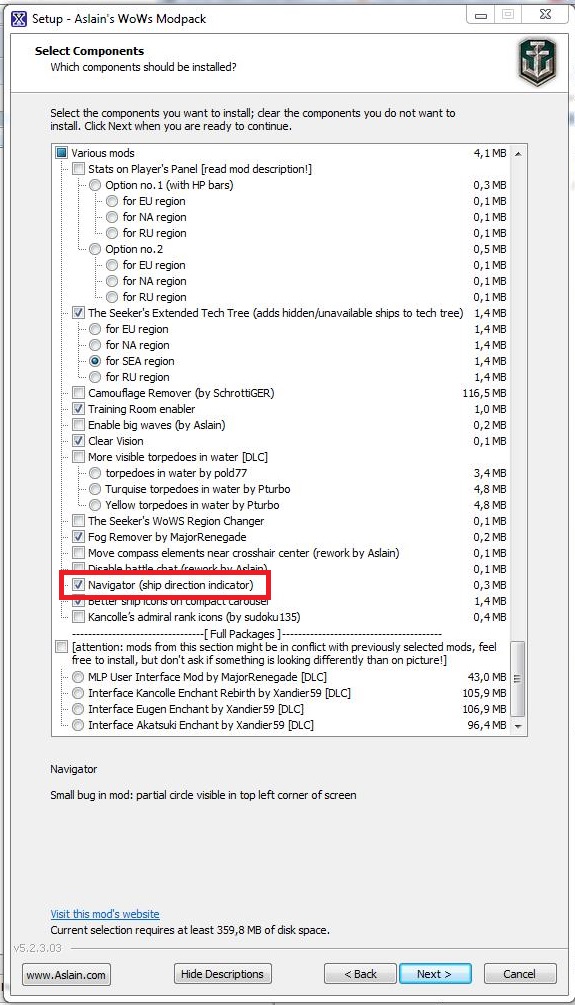Click Hide Descriptions button

click(222, 974)
